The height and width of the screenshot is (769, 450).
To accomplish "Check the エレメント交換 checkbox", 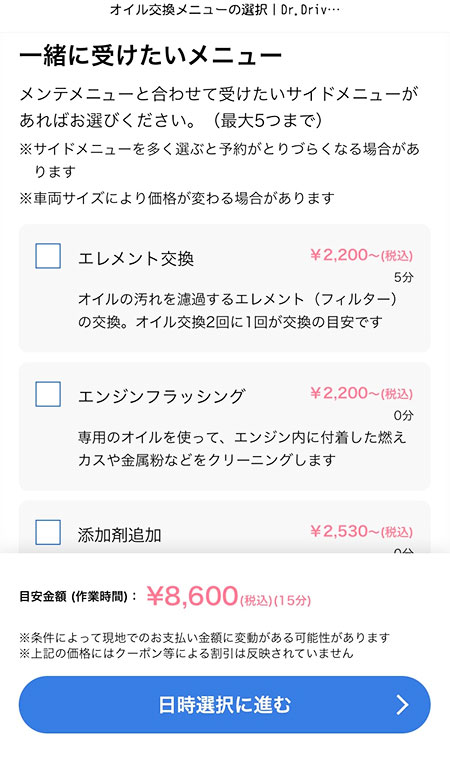I will 48,256.
